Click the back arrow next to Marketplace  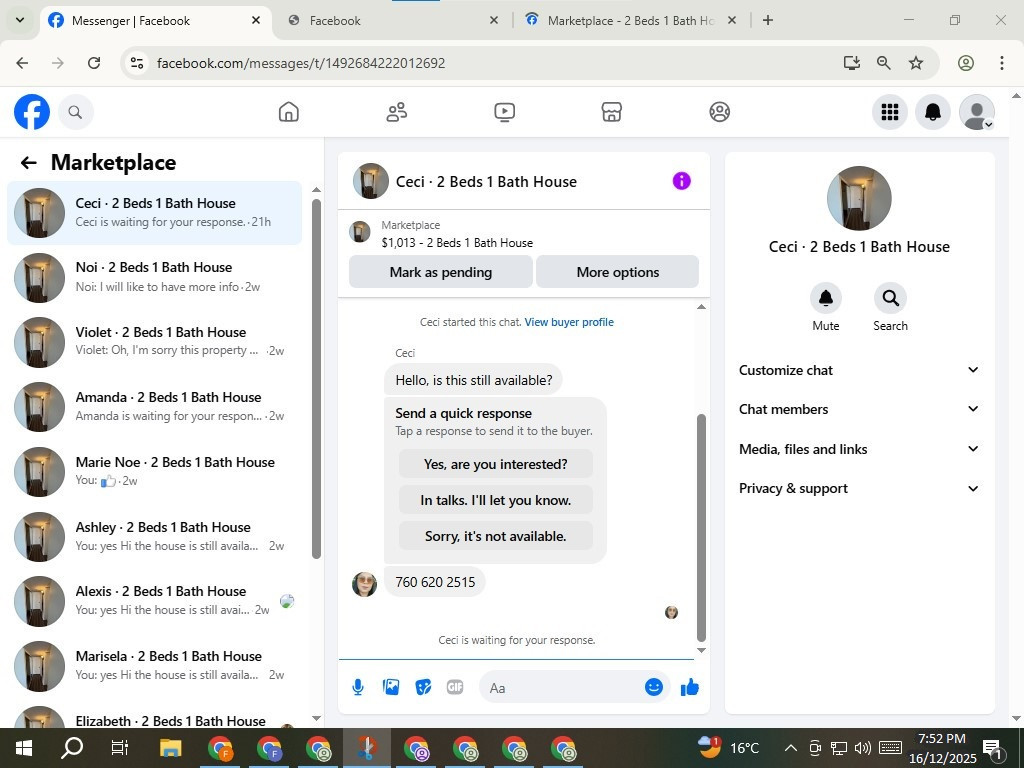tap(28, 163)
